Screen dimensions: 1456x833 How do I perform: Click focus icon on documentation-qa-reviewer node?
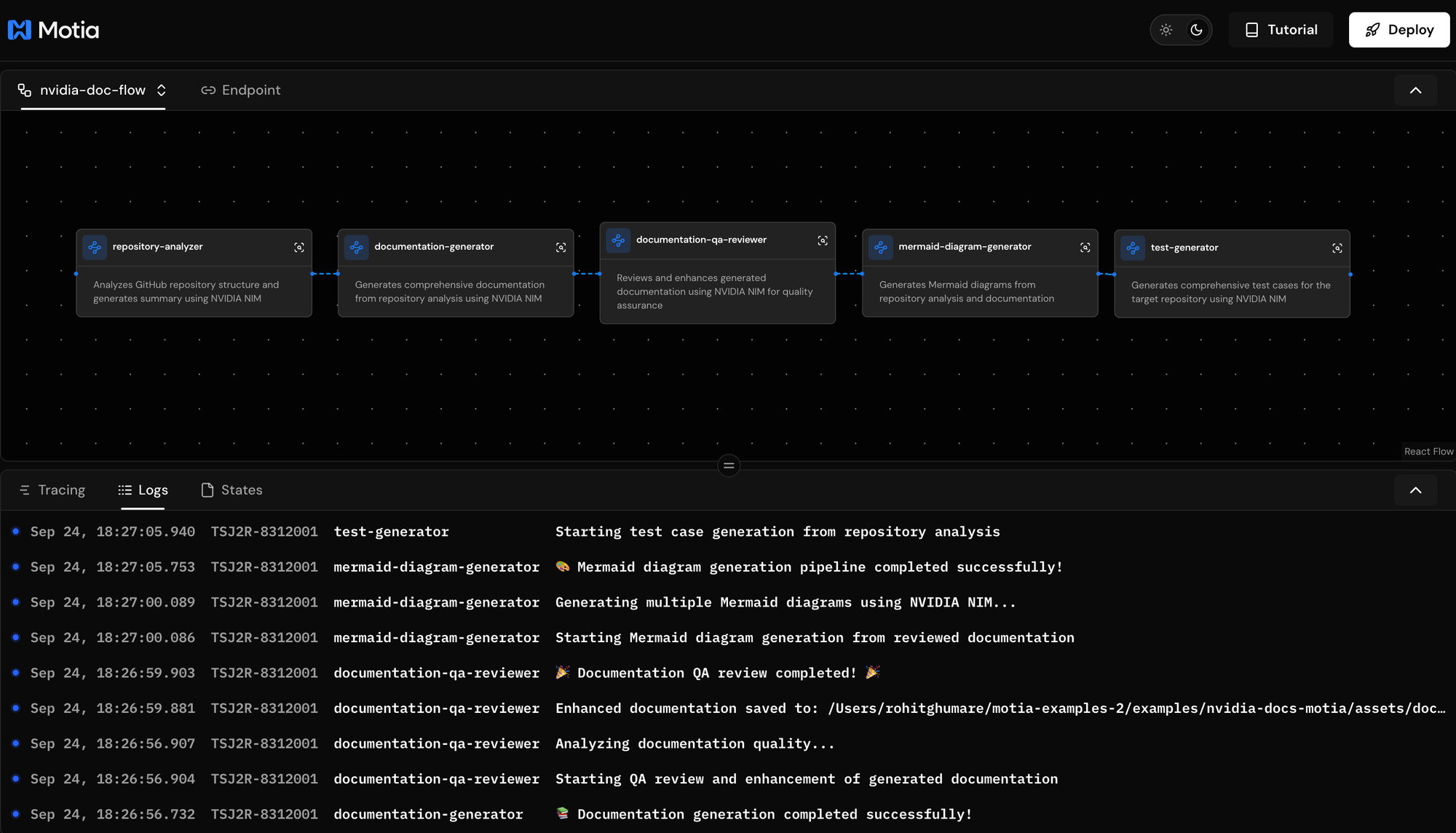pos(823,240)
